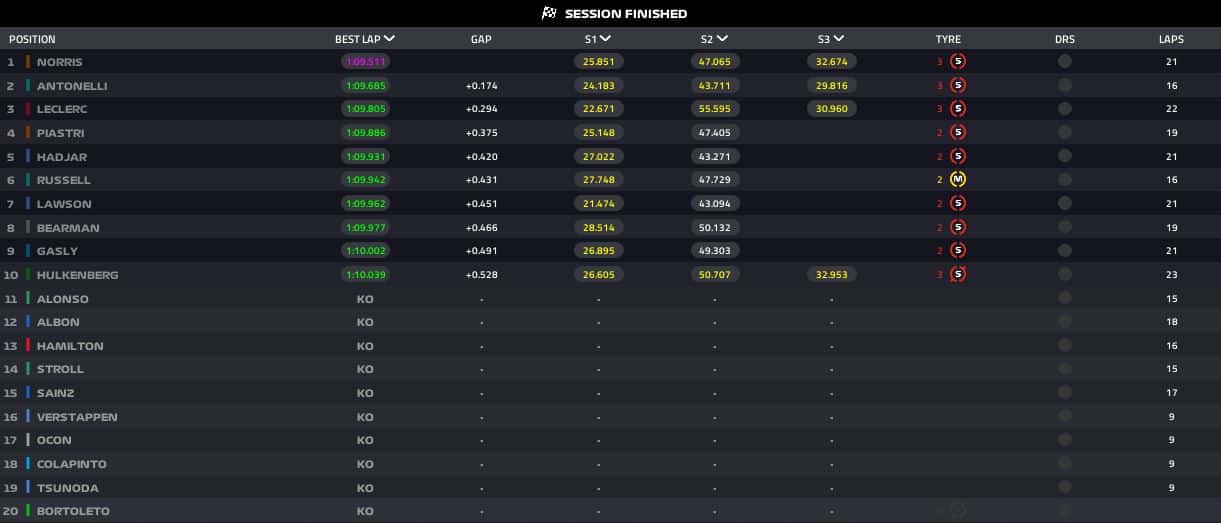Select the Alonso driver row name
1221x523 pixels.
point(62,298)
